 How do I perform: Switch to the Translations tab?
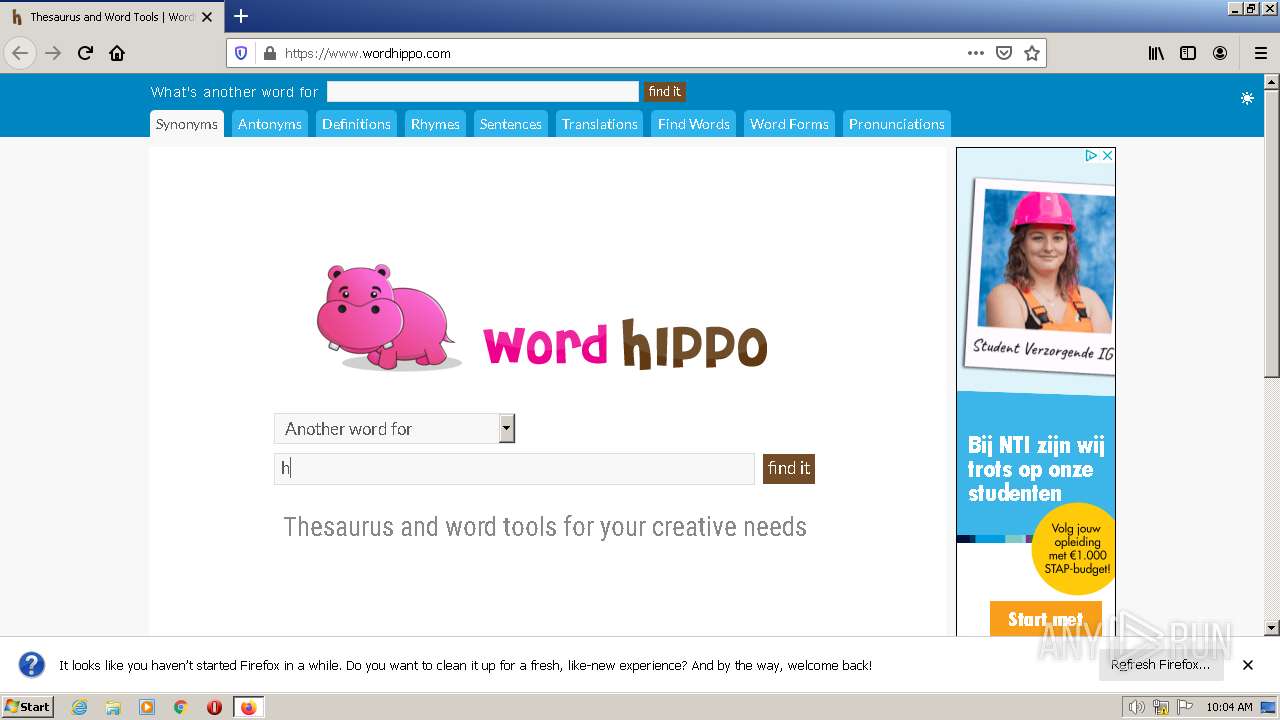tap(599, 124)
